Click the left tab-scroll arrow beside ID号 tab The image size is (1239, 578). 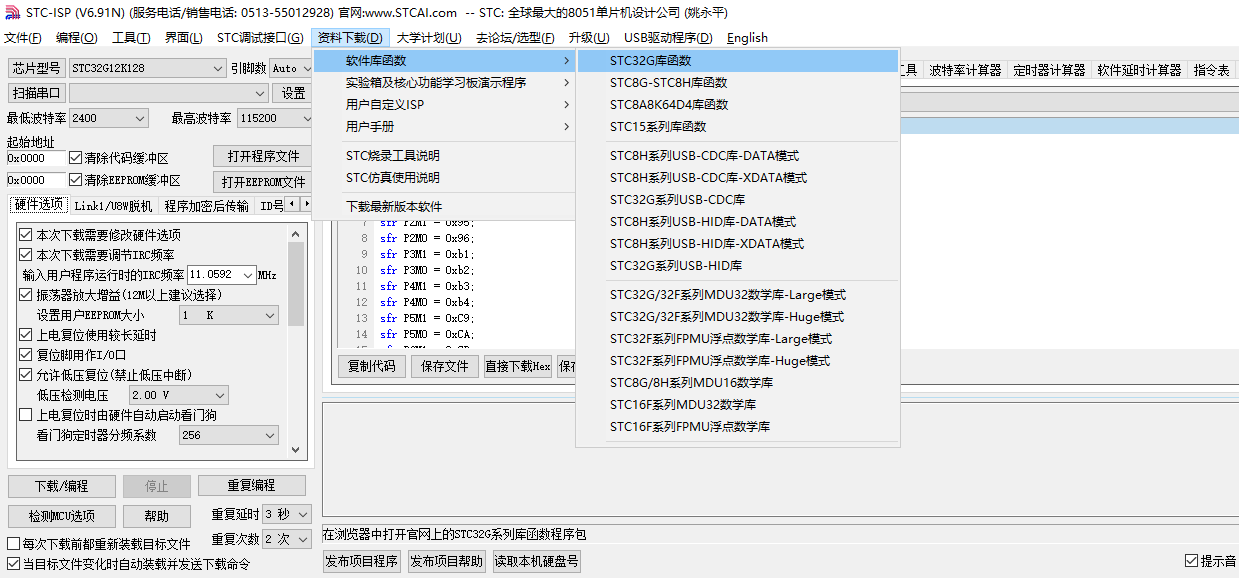291,205
